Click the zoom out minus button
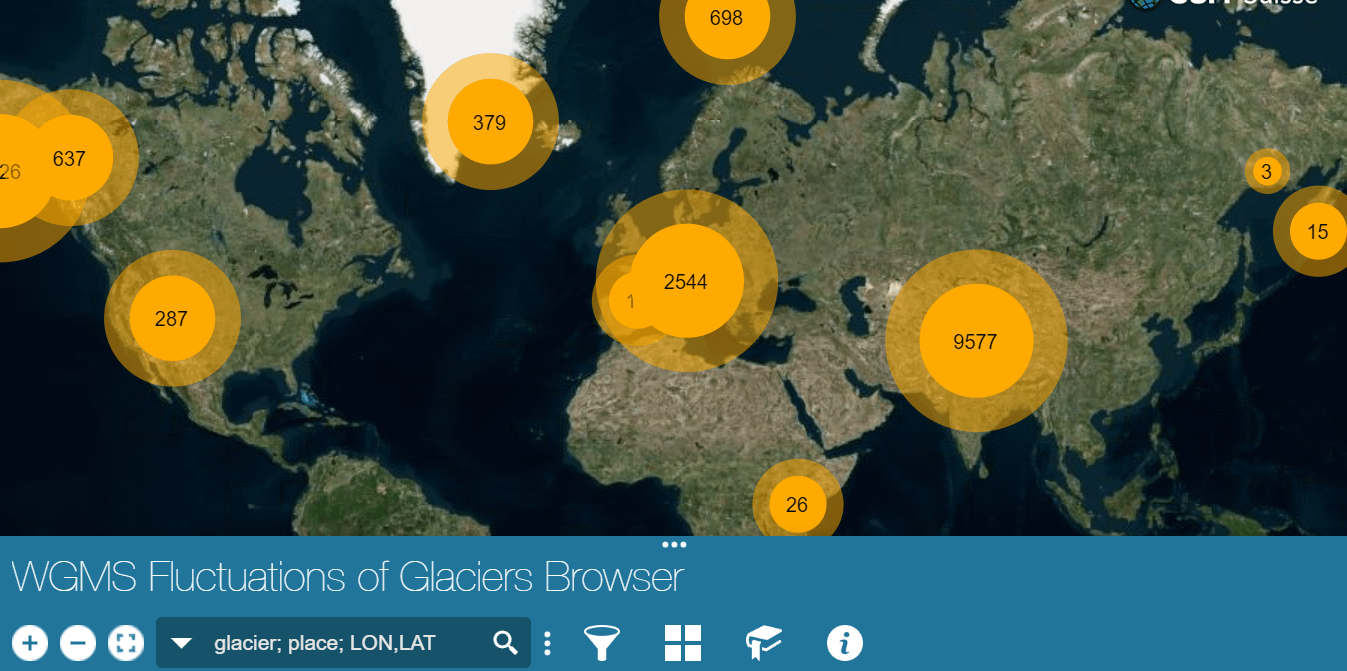Image resolution: width=1347 pixels, height=671 pixels. [78, 642]
